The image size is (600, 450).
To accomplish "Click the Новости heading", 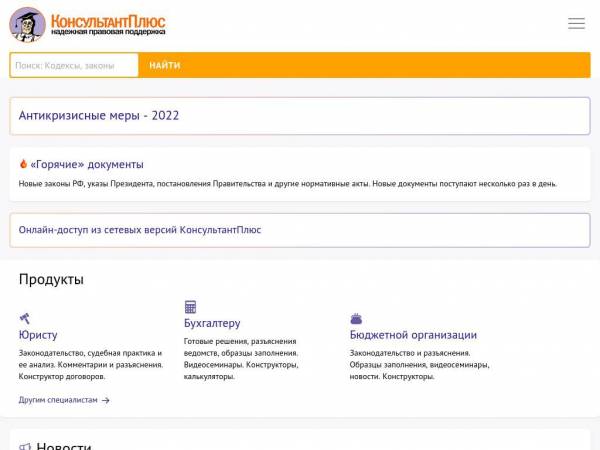I will click(64, 446).
